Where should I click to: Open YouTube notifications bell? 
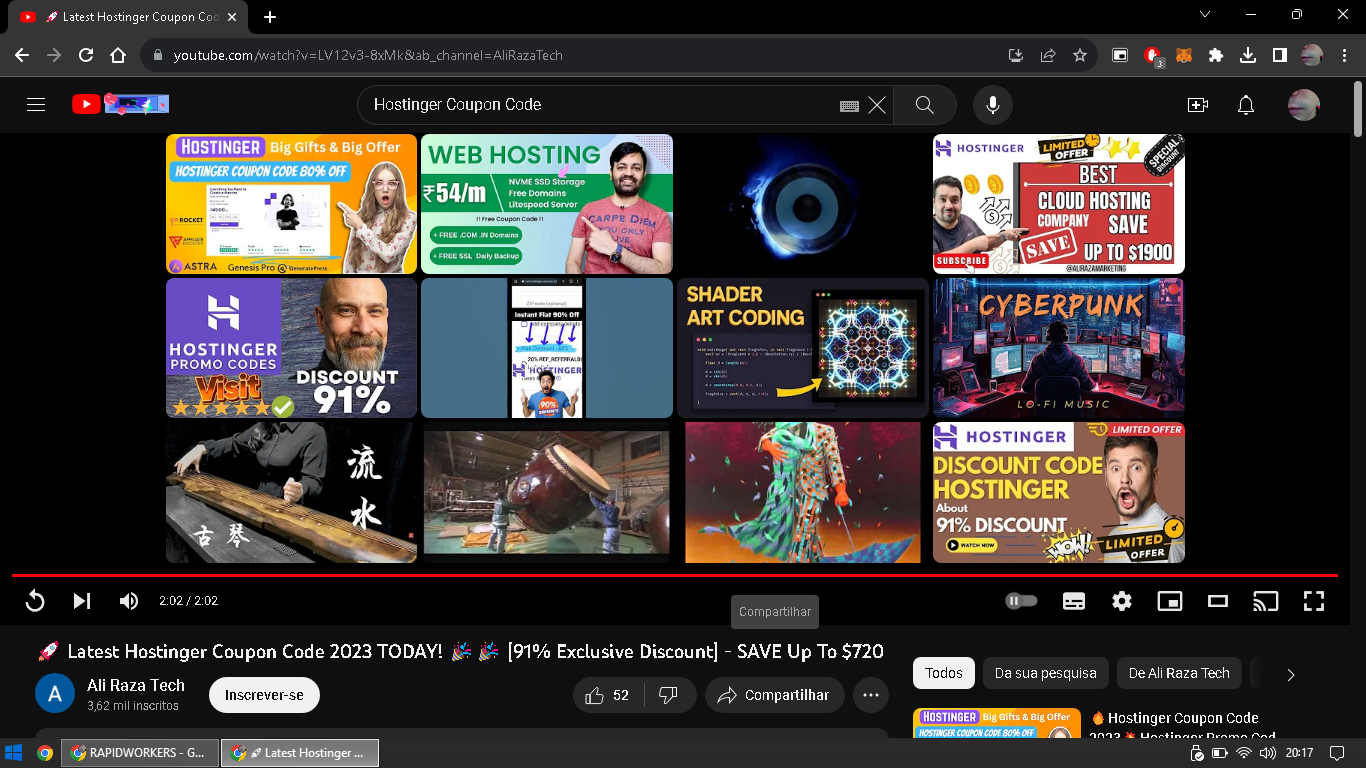point(1246,105)
